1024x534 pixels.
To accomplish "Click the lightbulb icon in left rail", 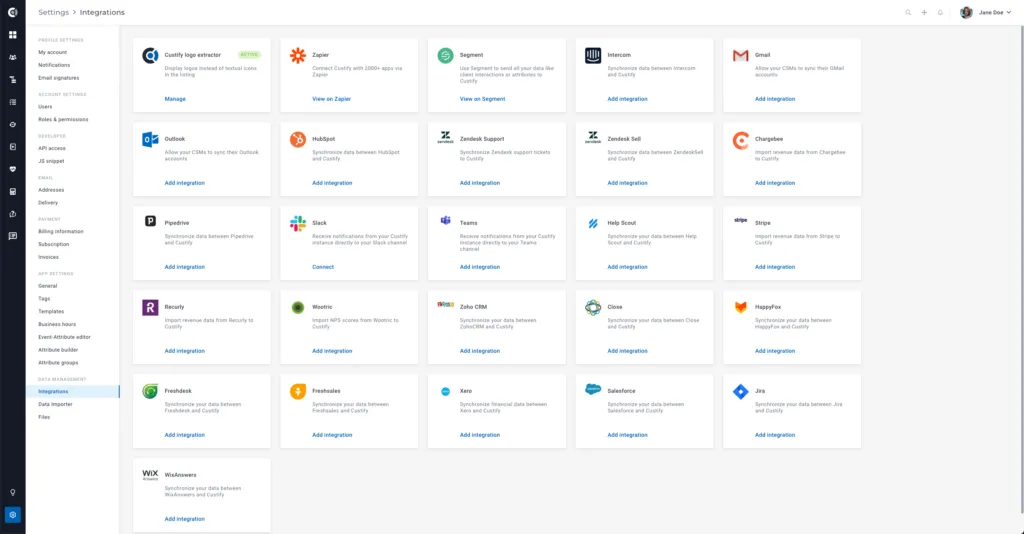I will 12,492.
